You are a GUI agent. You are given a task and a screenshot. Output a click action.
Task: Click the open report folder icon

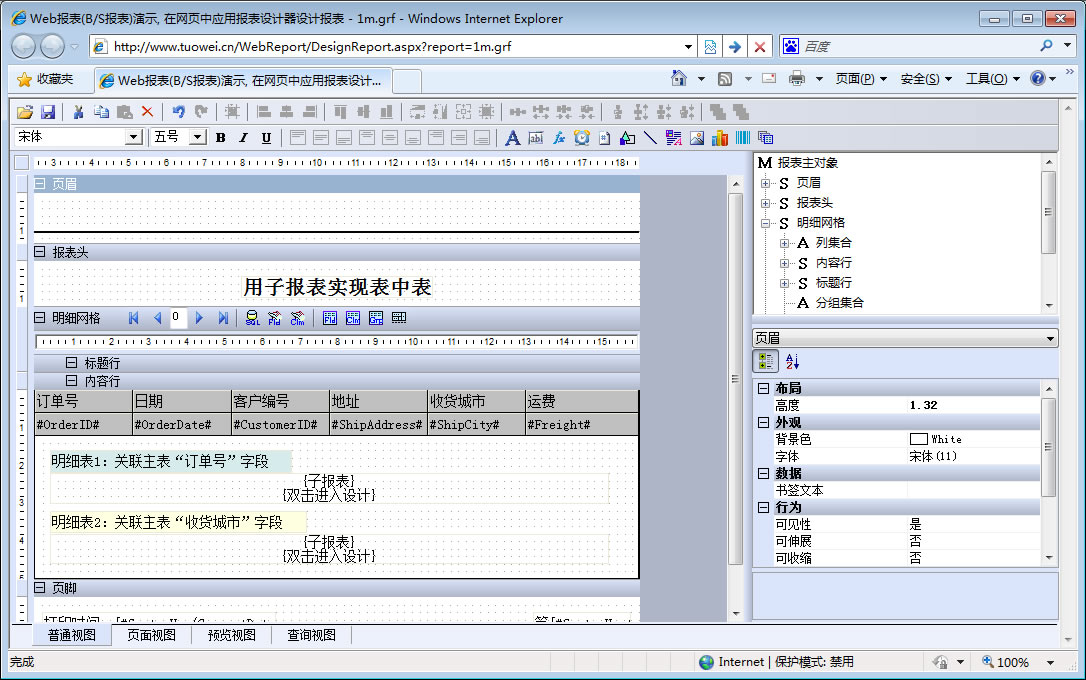pyautogui.click(x=25, y=112)
